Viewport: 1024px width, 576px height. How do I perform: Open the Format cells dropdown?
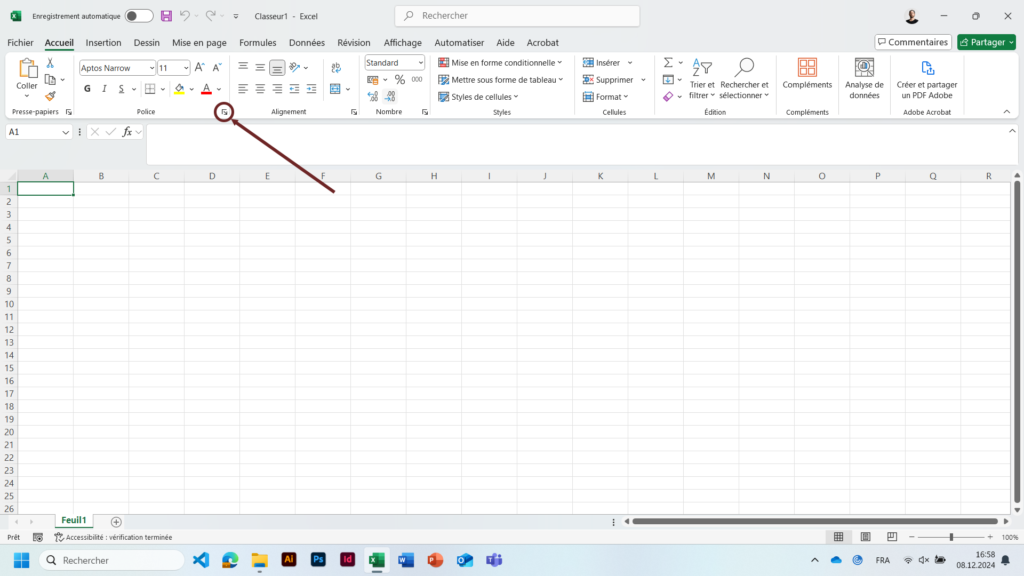click(605, 97)
